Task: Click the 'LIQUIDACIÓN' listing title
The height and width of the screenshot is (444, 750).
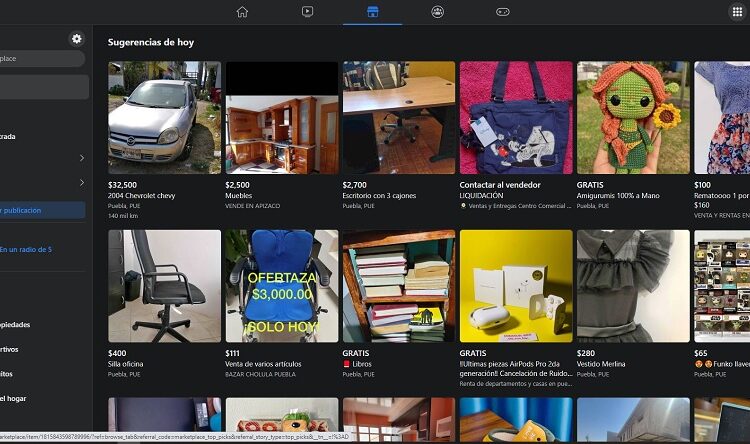Action: 481,195
